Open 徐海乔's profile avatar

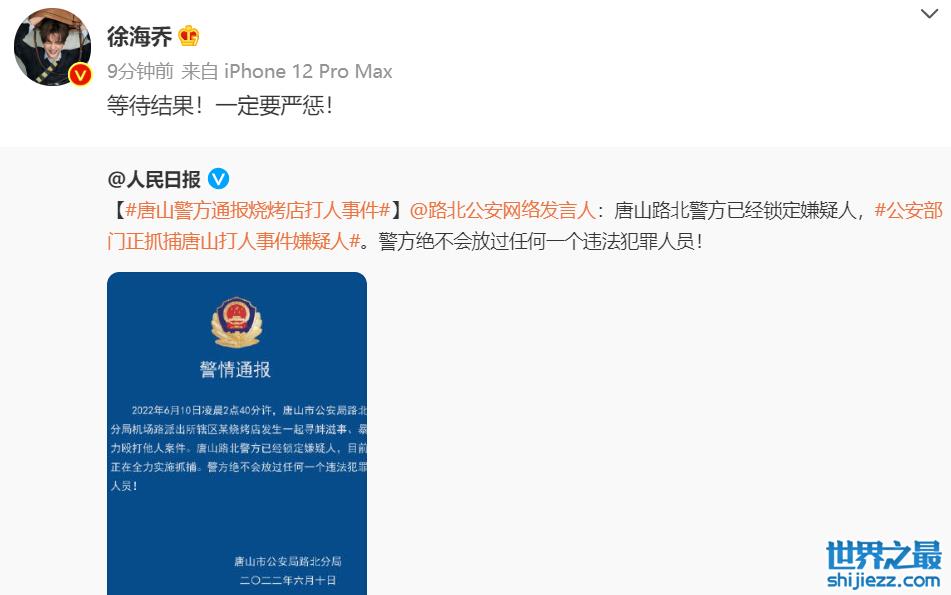[x=52, y=47]
